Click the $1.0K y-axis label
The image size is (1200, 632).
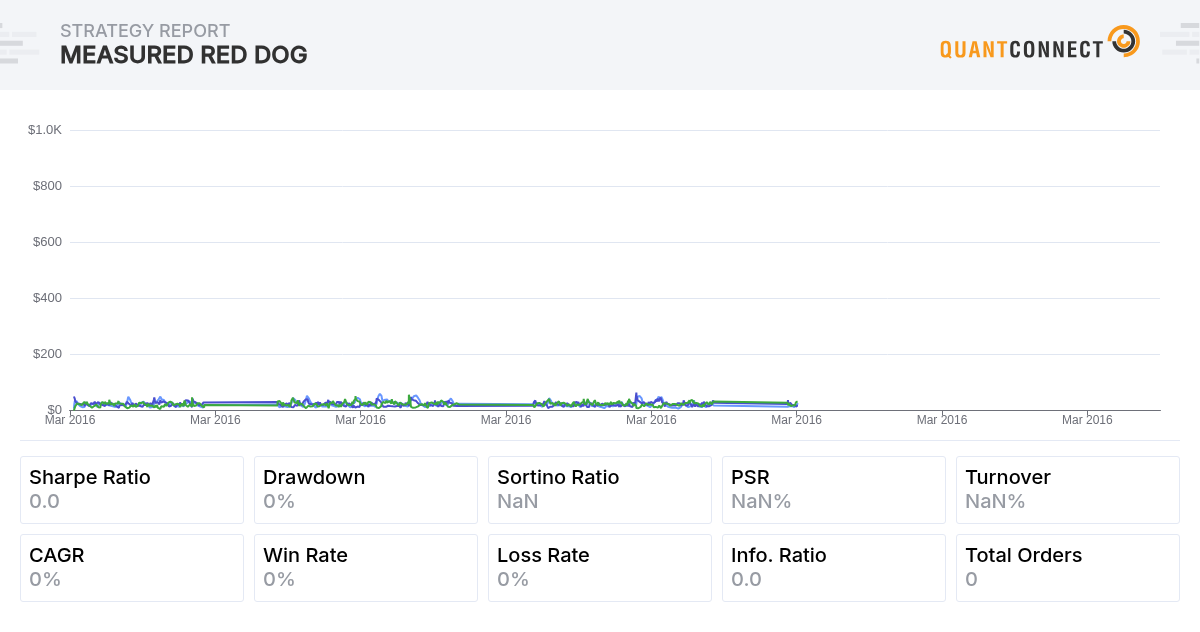click(45, 130)
